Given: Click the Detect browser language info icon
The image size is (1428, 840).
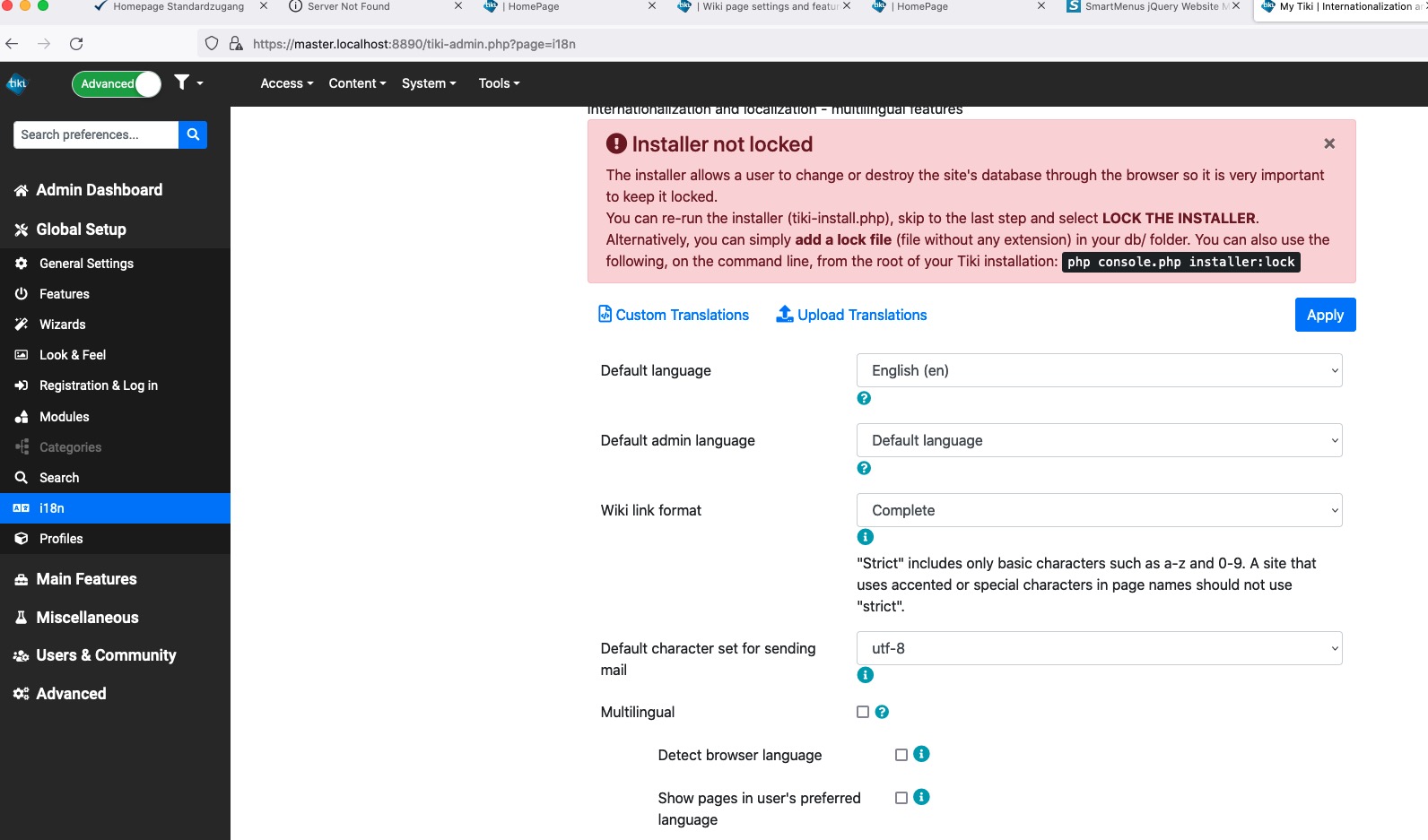Looking at the screenshot, I should [x=921, y=754].
